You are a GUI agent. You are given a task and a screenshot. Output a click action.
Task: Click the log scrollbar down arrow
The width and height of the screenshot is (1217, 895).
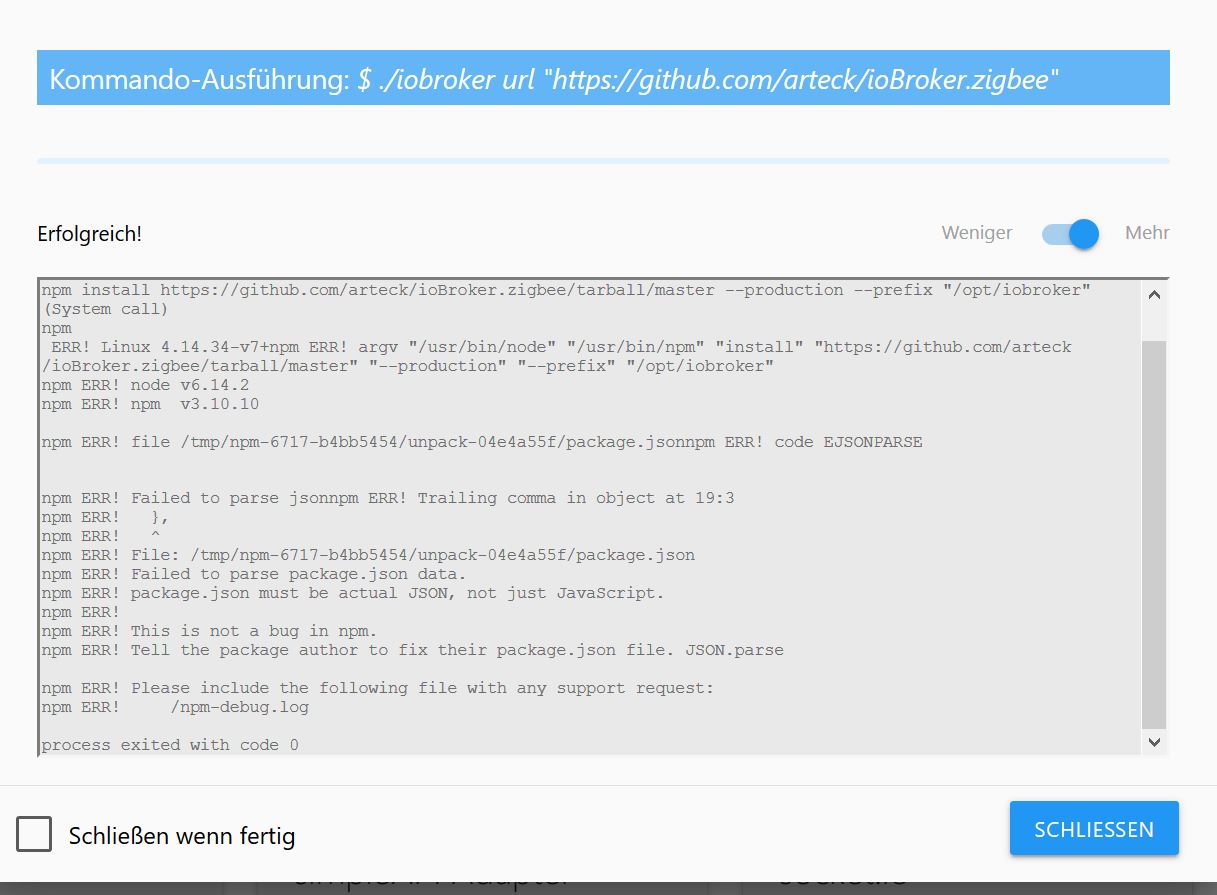[1153, 742]
